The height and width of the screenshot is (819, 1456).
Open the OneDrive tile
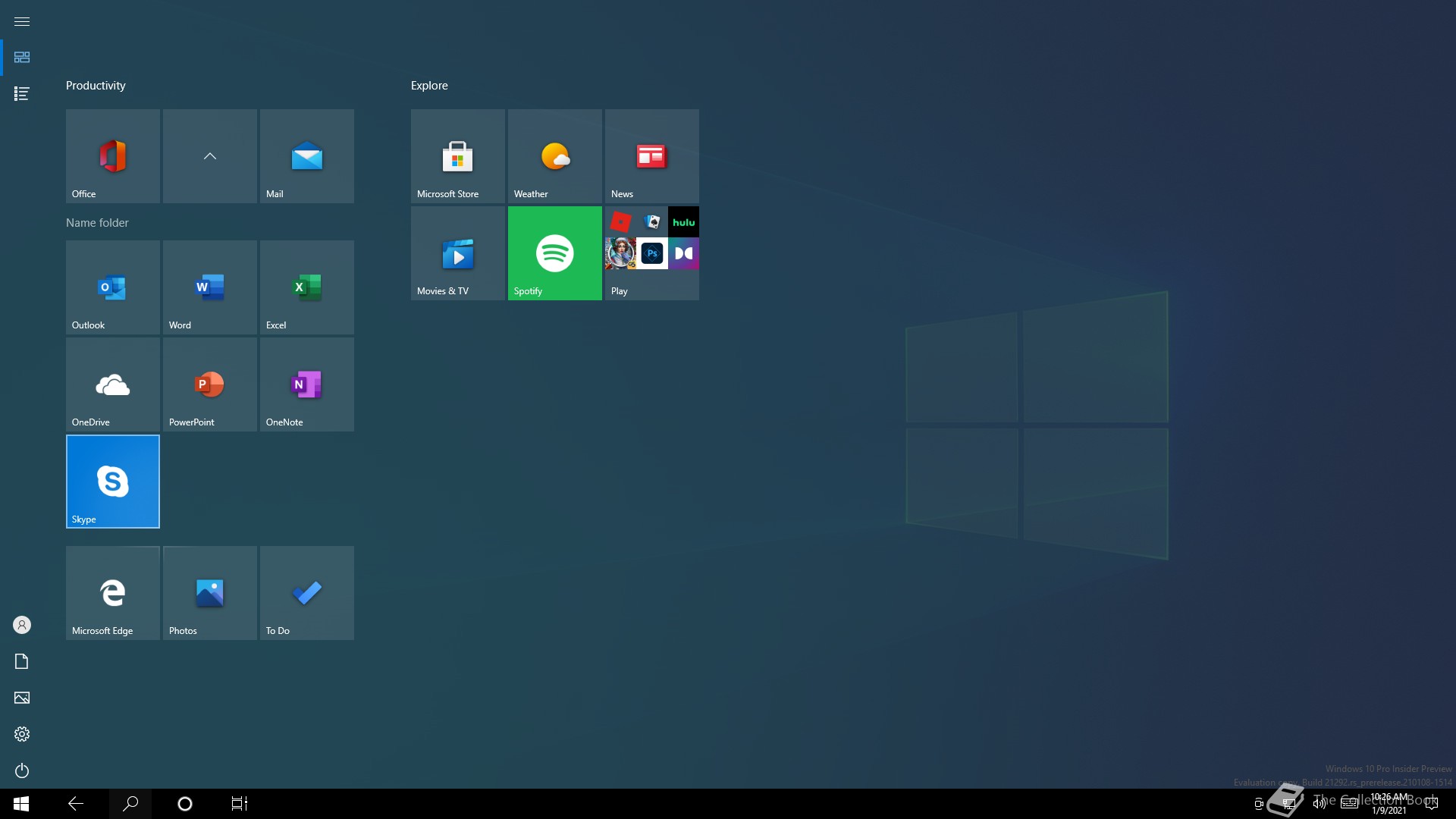coord(112,384)
